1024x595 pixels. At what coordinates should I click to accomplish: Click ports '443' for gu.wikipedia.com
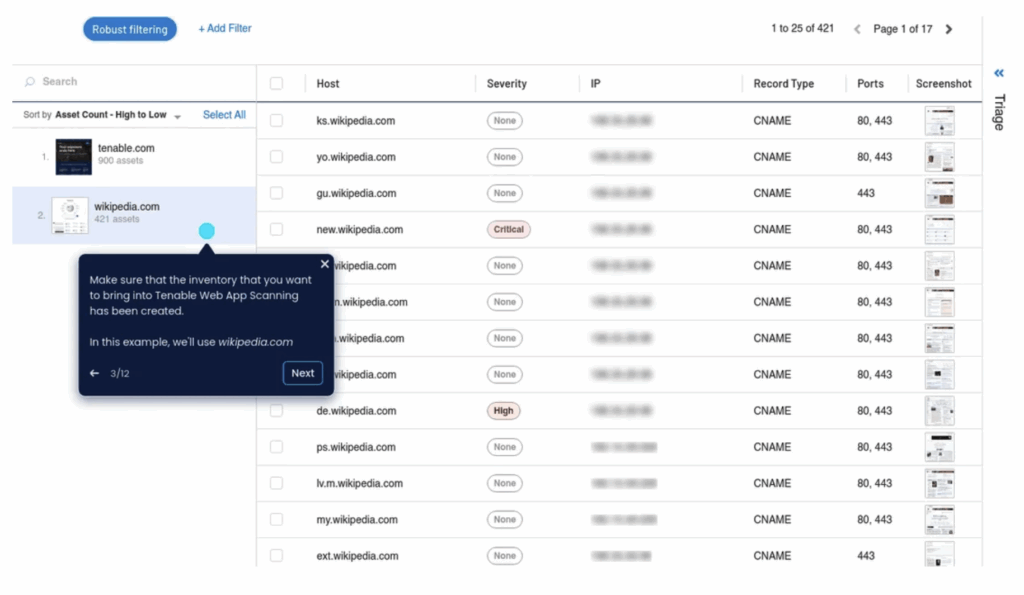click(866, 193)
